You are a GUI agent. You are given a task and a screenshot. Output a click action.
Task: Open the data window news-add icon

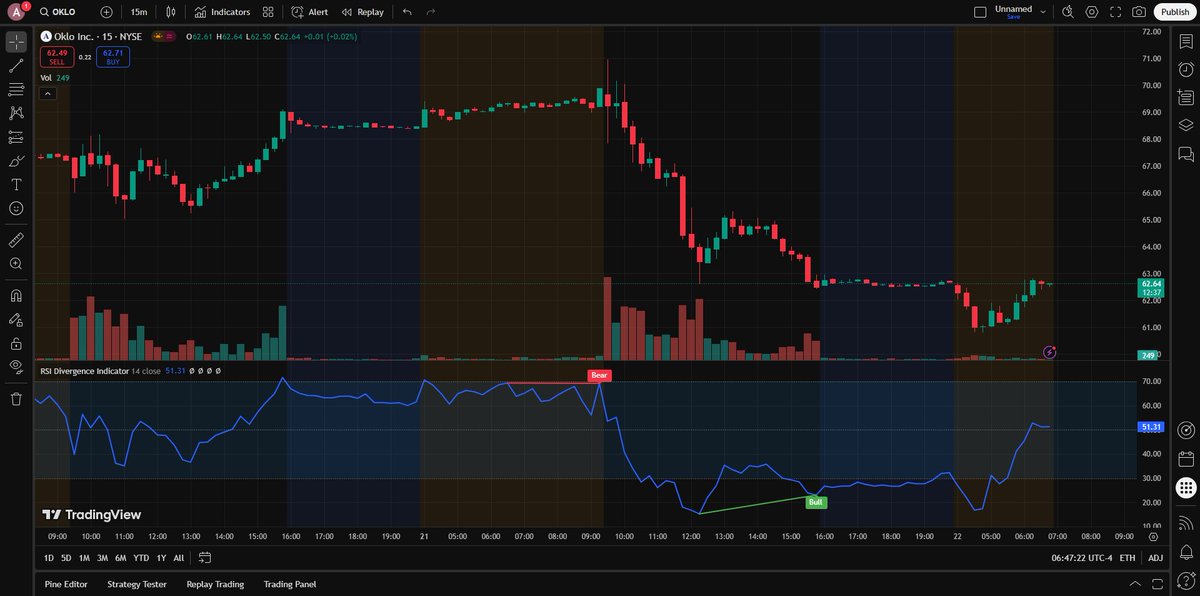click(1186, 97)
